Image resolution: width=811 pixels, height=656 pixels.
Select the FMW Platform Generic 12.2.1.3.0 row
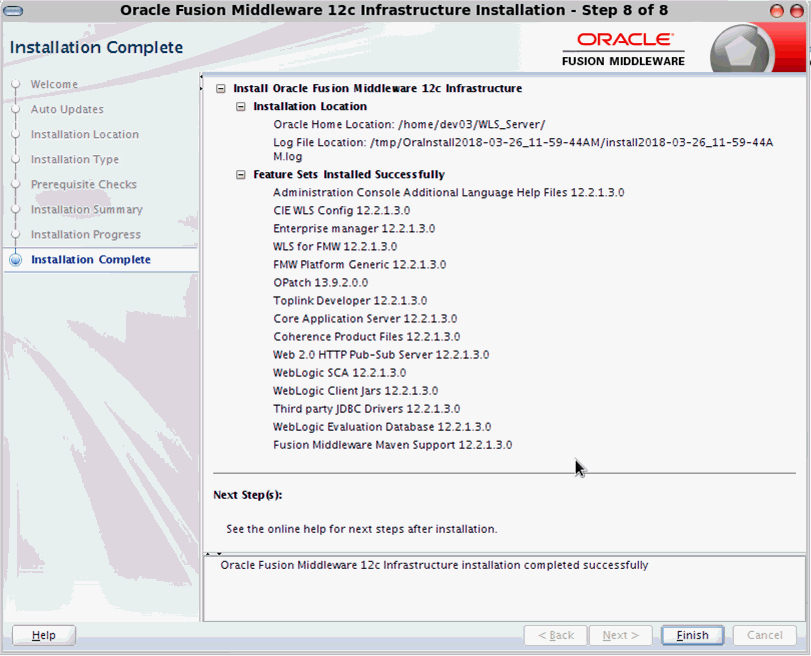point(359,265)
